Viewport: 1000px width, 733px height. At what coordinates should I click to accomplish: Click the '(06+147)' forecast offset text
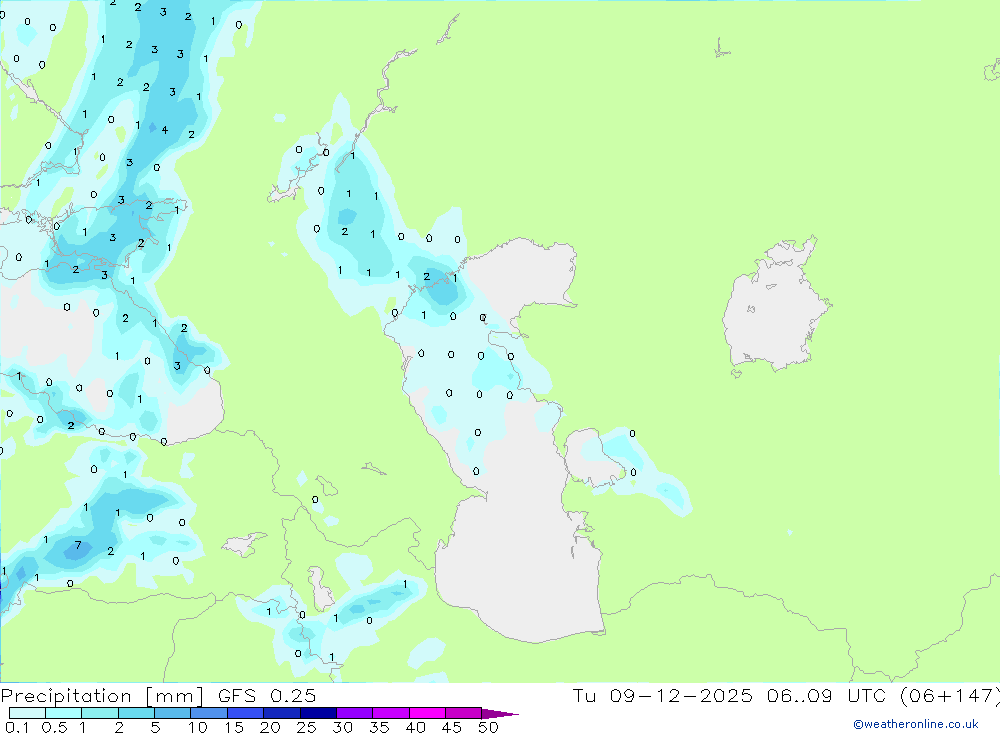[x=950, y=696]
